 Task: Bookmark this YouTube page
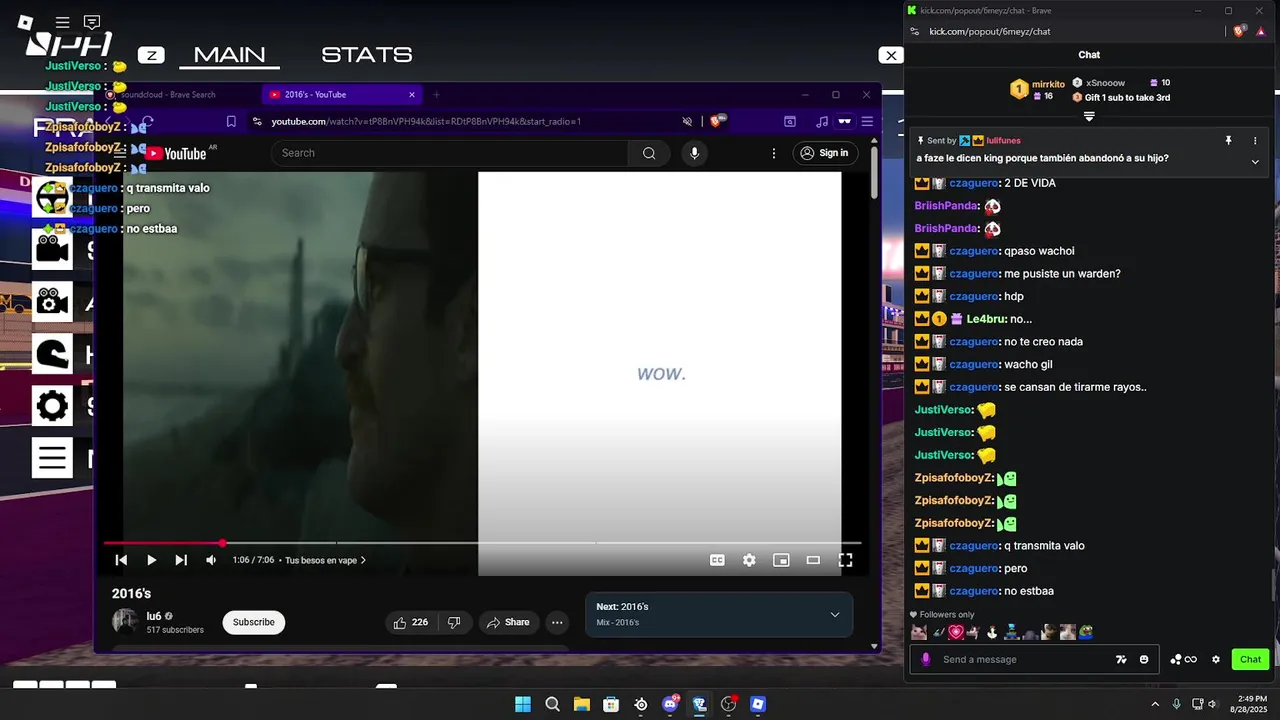coord(231,121)
